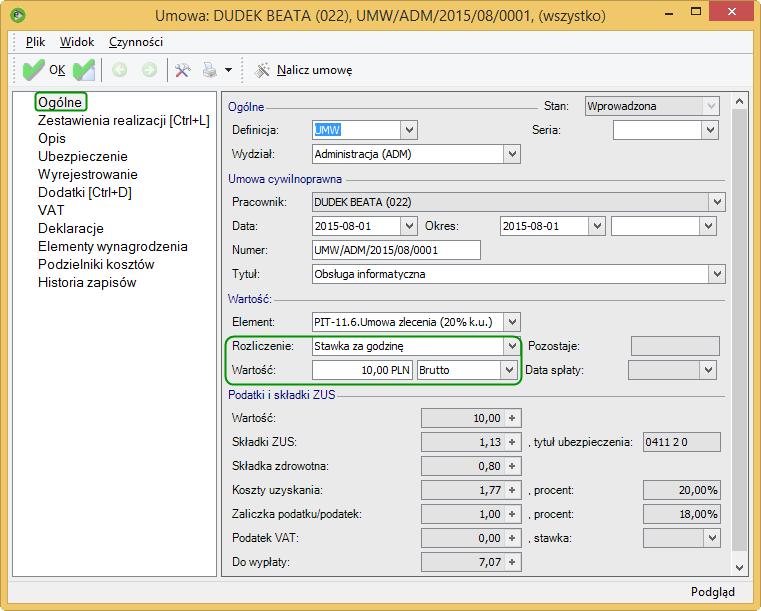Open the printer options dropdown arrow
The width and height of the screenshot is (761, 611).
pyautogui.click(x=229, y=70)
